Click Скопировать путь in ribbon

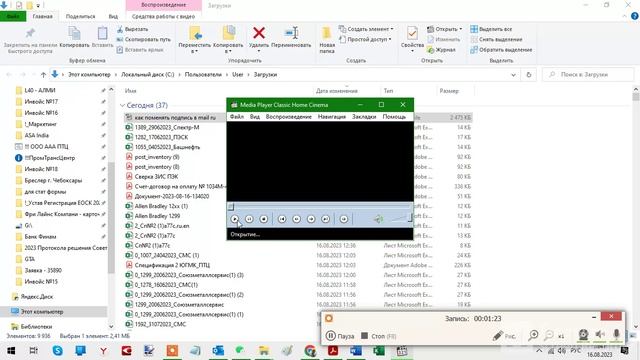[144, 40]
